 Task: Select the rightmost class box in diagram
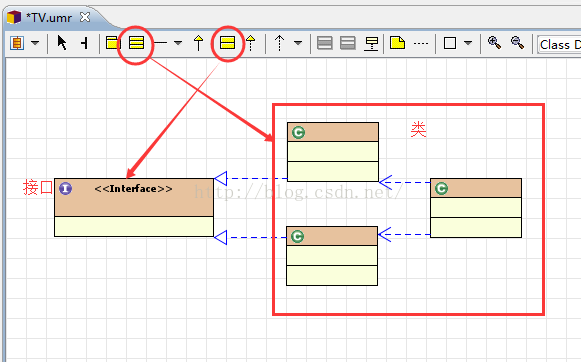point(476,208)
